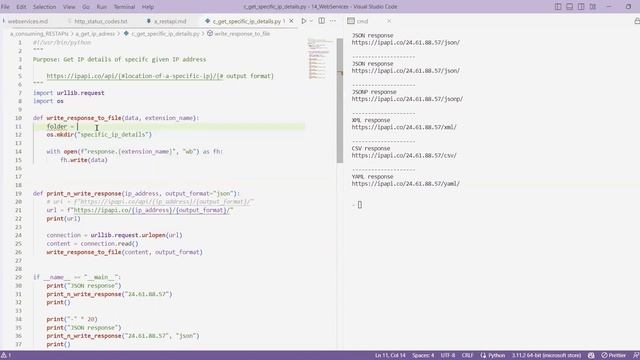Switch to the a_restapi.md tab
The width and height of the screenshot is (640, 360).
pos(170,21)
